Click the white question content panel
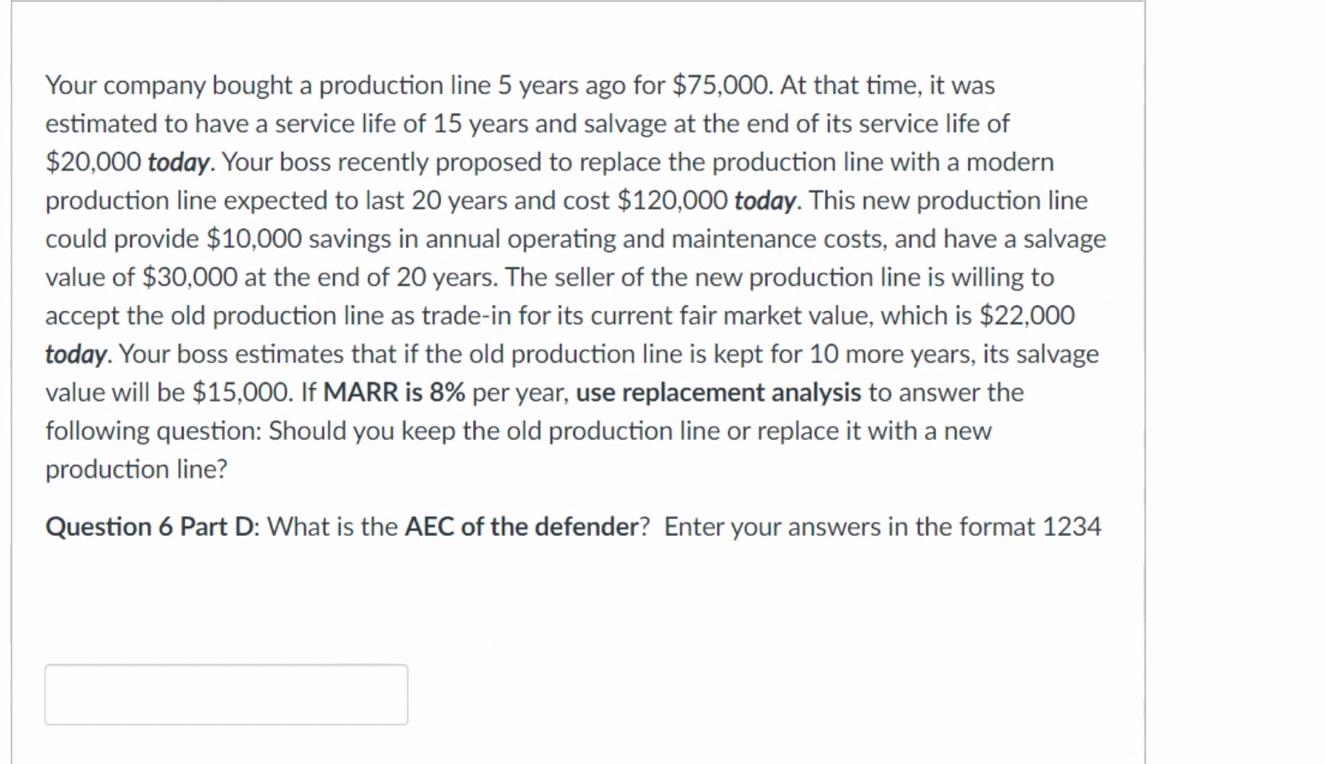The width and height of the screenshot is (1325, 764). (x=580, y=610)
